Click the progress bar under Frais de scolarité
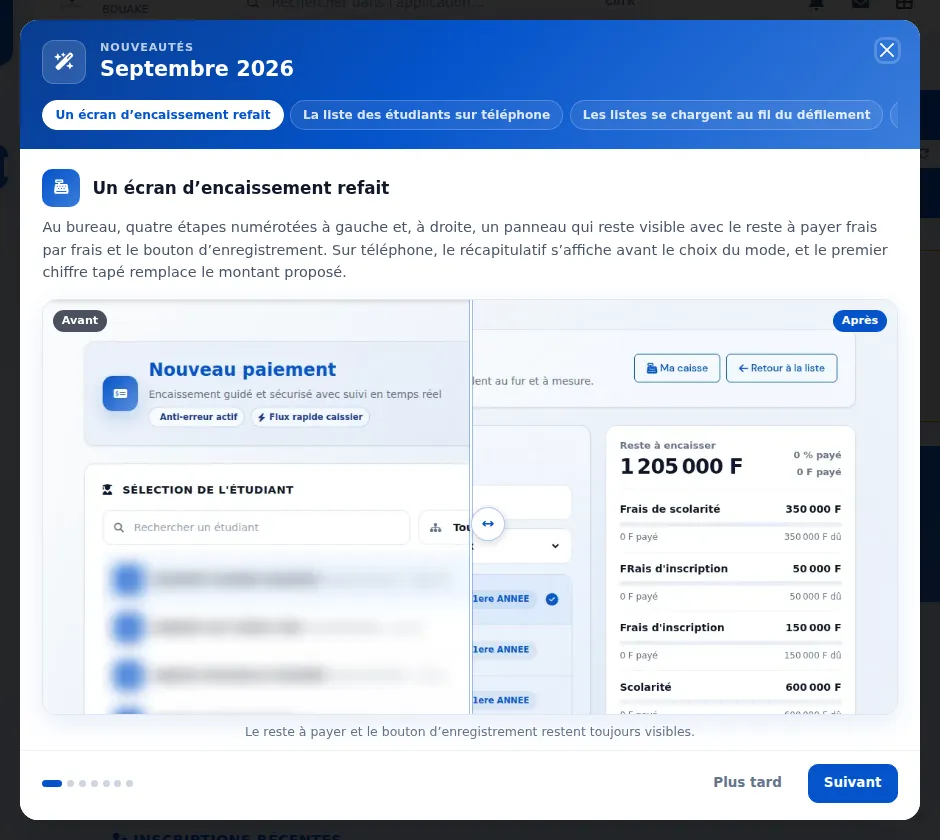Viewport: 940px width, 840px height. 730,525
